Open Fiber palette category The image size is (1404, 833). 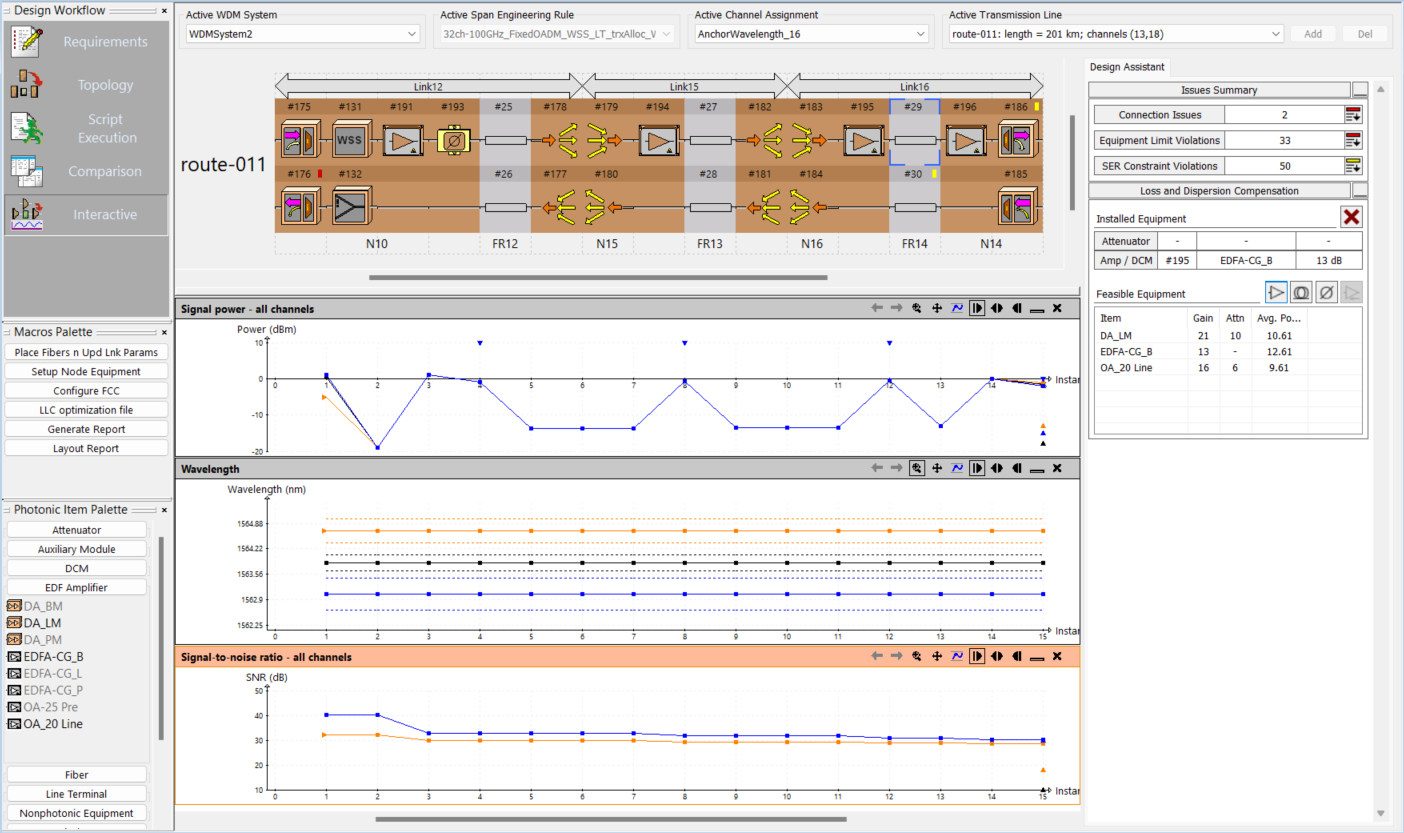coord(77,774)
